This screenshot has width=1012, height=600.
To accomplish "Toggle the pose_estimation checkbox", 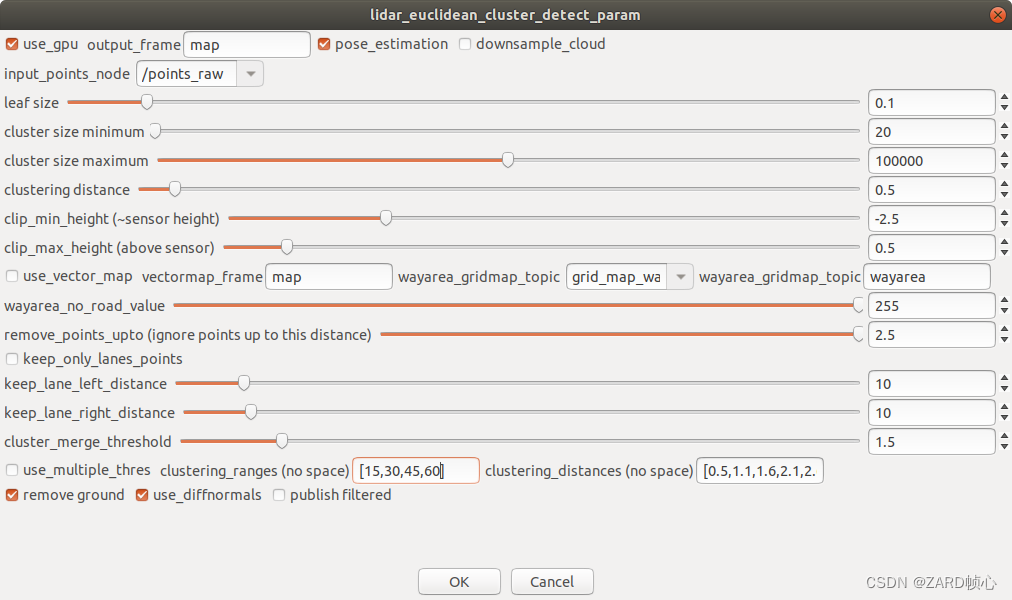I will [324, 44].
